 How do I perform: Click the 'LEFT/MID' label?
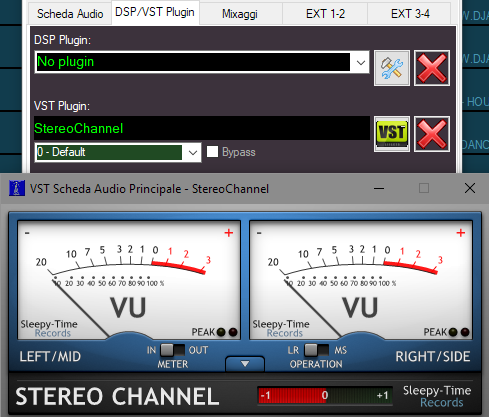click(50, 357)
